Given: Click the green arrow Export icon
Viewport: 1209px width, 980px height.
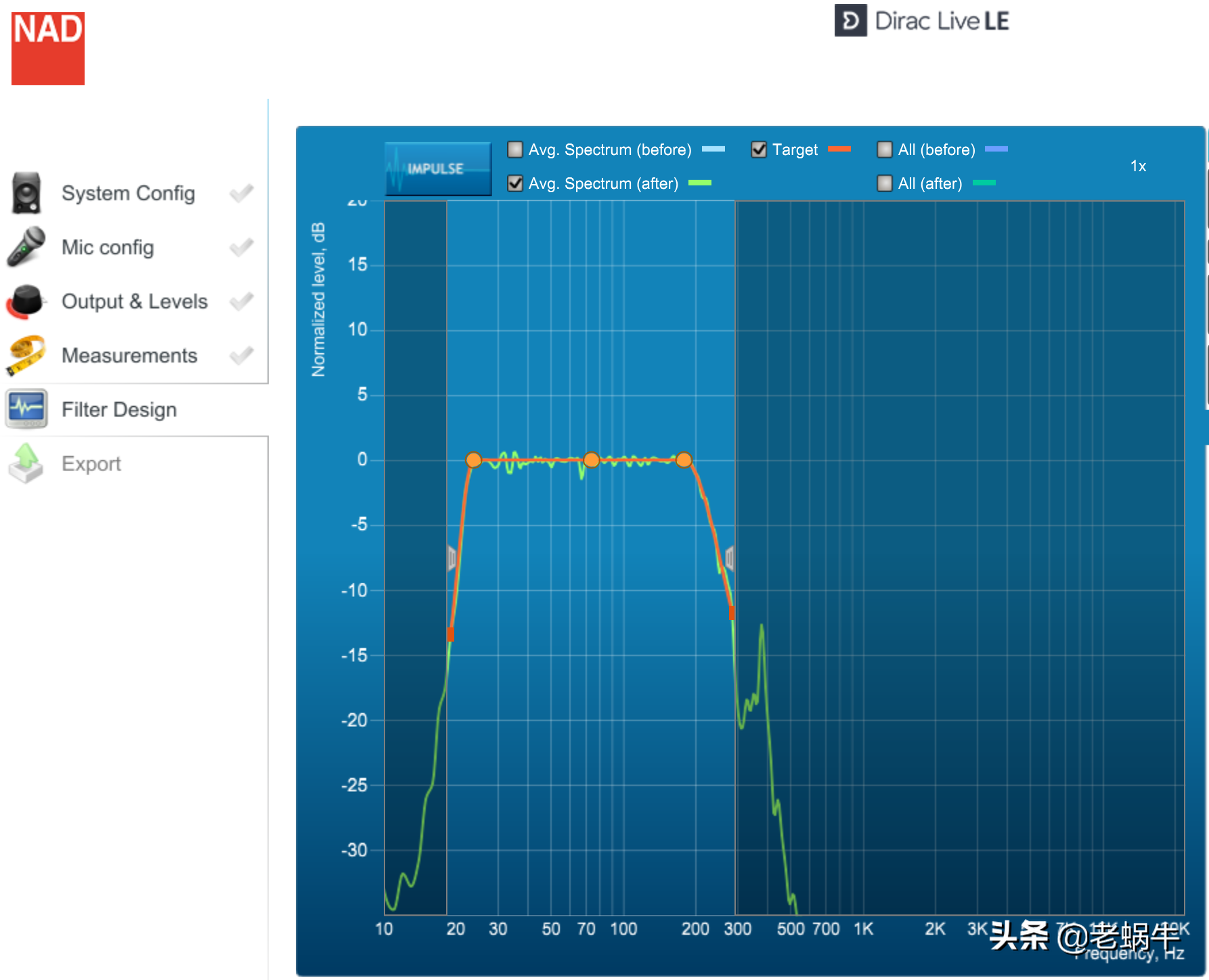Looking at the screenshot, I should [x=26, y=464].
